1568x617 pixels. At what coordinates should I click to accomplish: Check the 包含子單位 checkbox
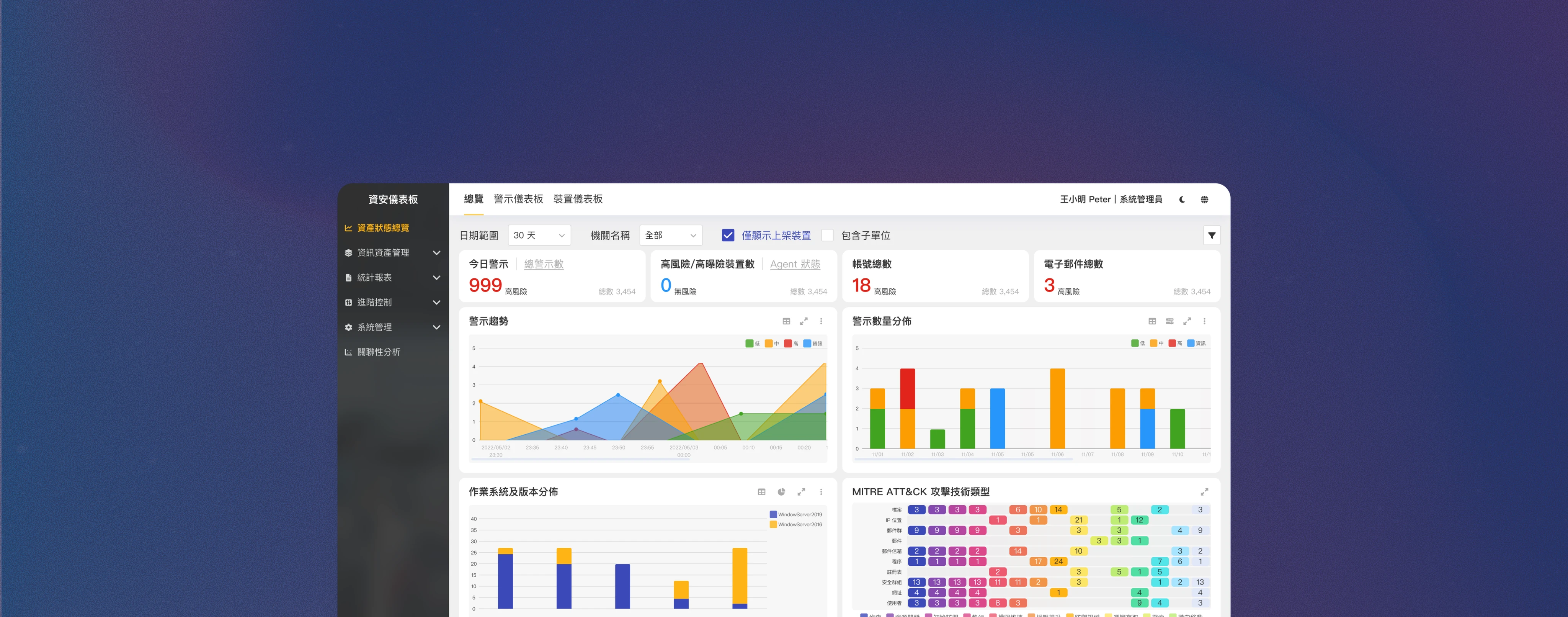pyautogui.click(x=826, y=235)
